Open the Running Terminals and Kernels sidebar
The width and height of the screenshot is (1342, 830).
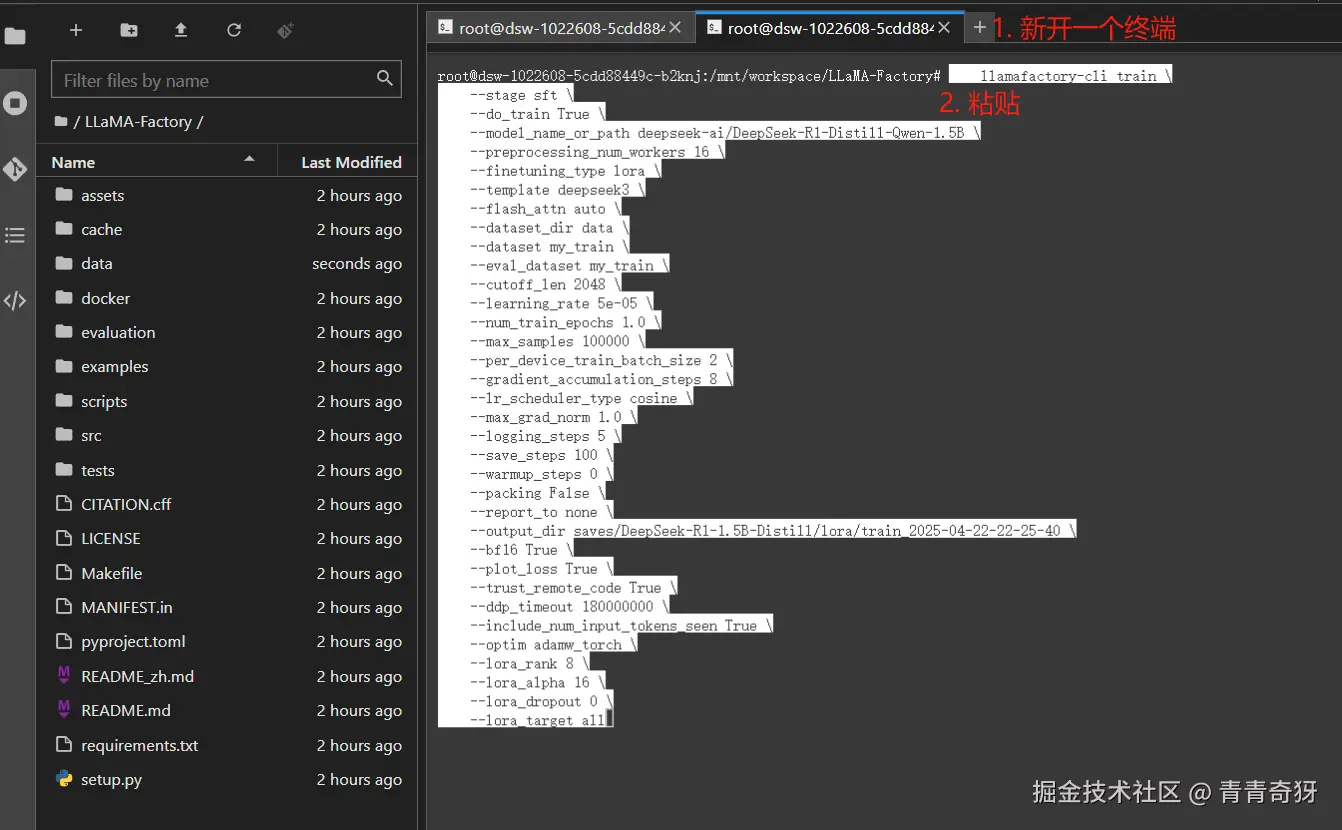pos(15,103)
